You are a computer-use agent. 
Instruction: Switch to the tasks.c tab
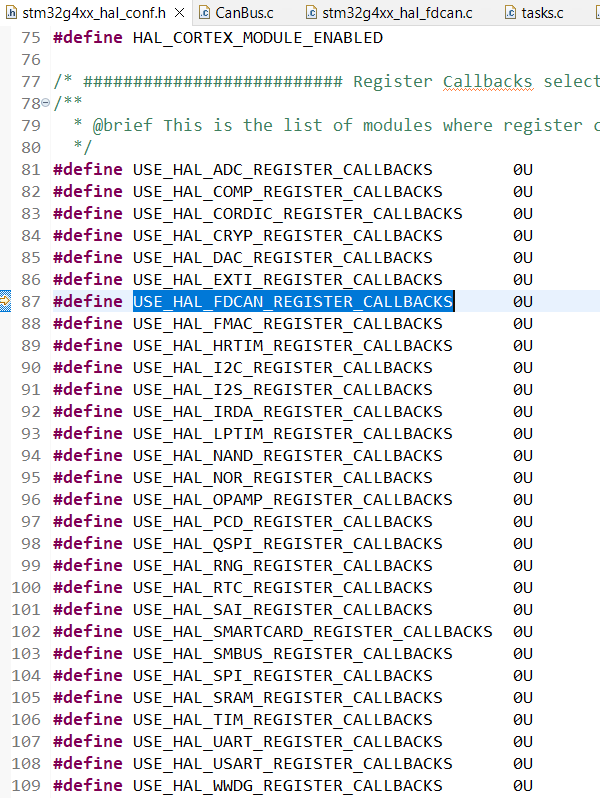(542, 13)
